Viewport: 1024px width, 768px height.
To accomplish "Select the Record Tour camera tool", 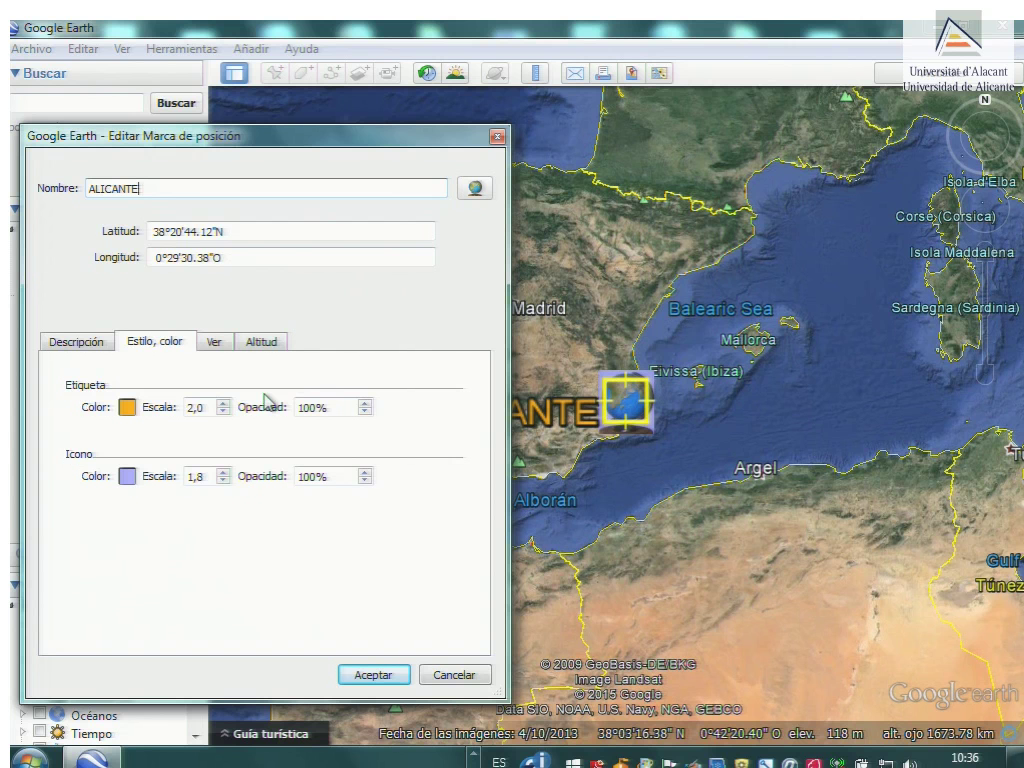I will pyautogui.click(x=389, y=73).
